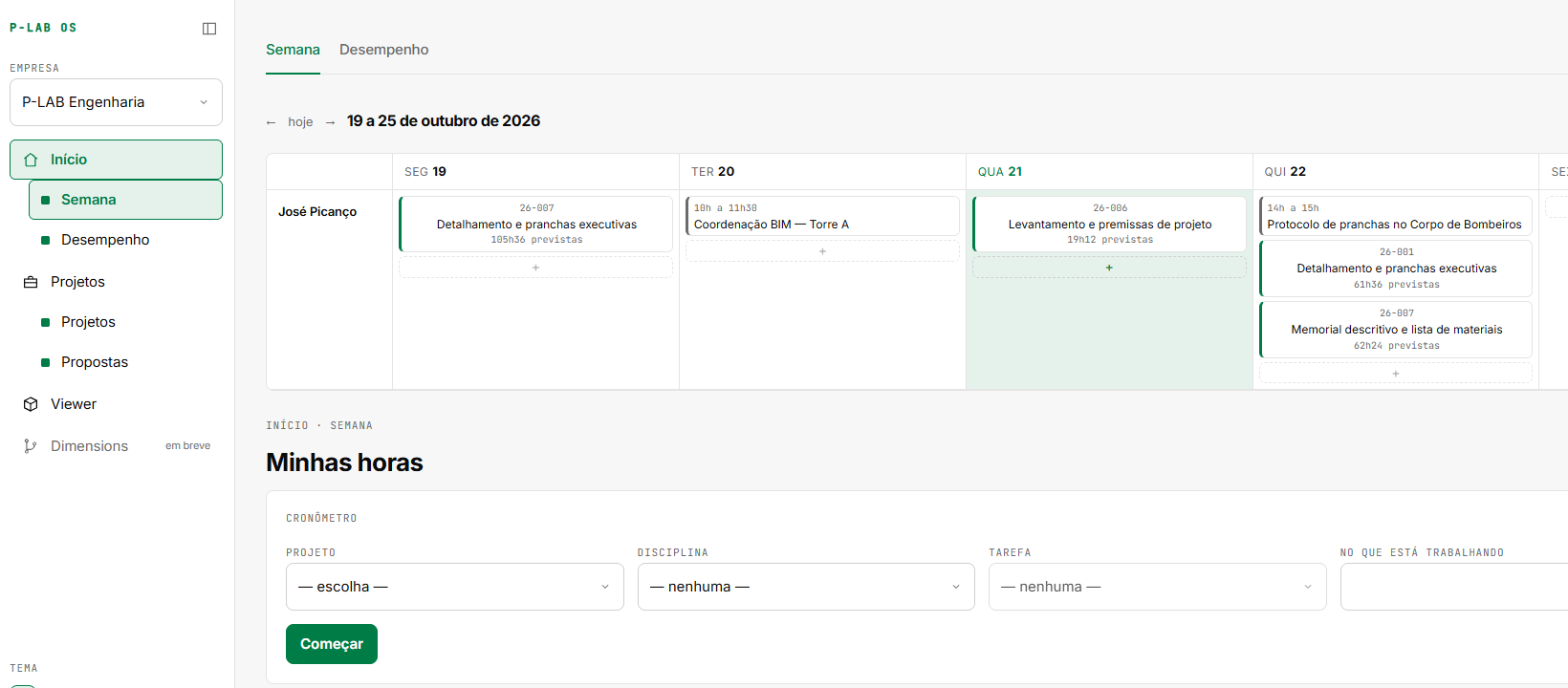
Task: Add entry on Wednesday 21
Action: pos(1109,268)
